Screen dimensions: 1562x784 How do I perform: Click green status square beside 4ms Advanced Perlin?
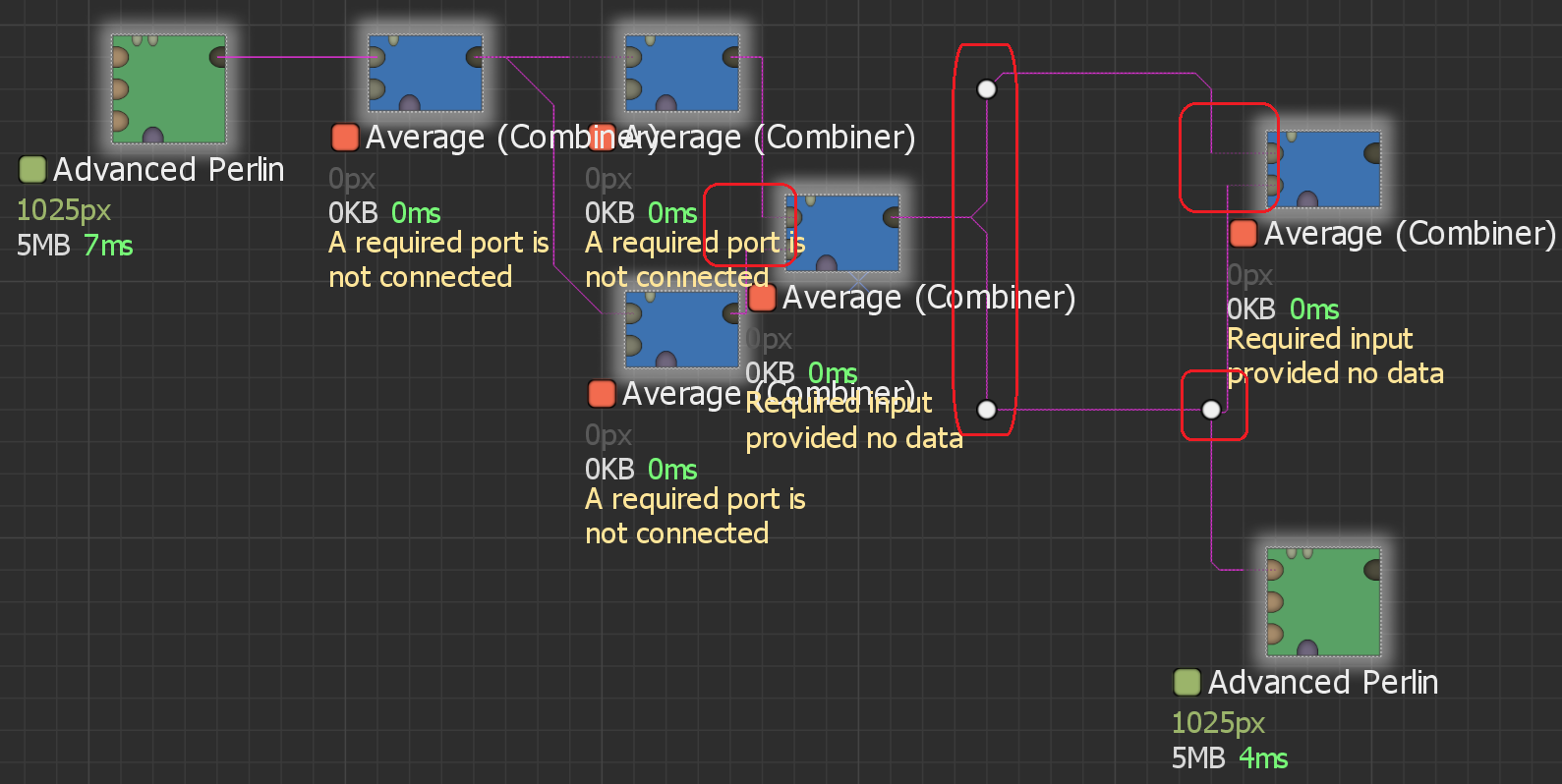coord(1186,682)
